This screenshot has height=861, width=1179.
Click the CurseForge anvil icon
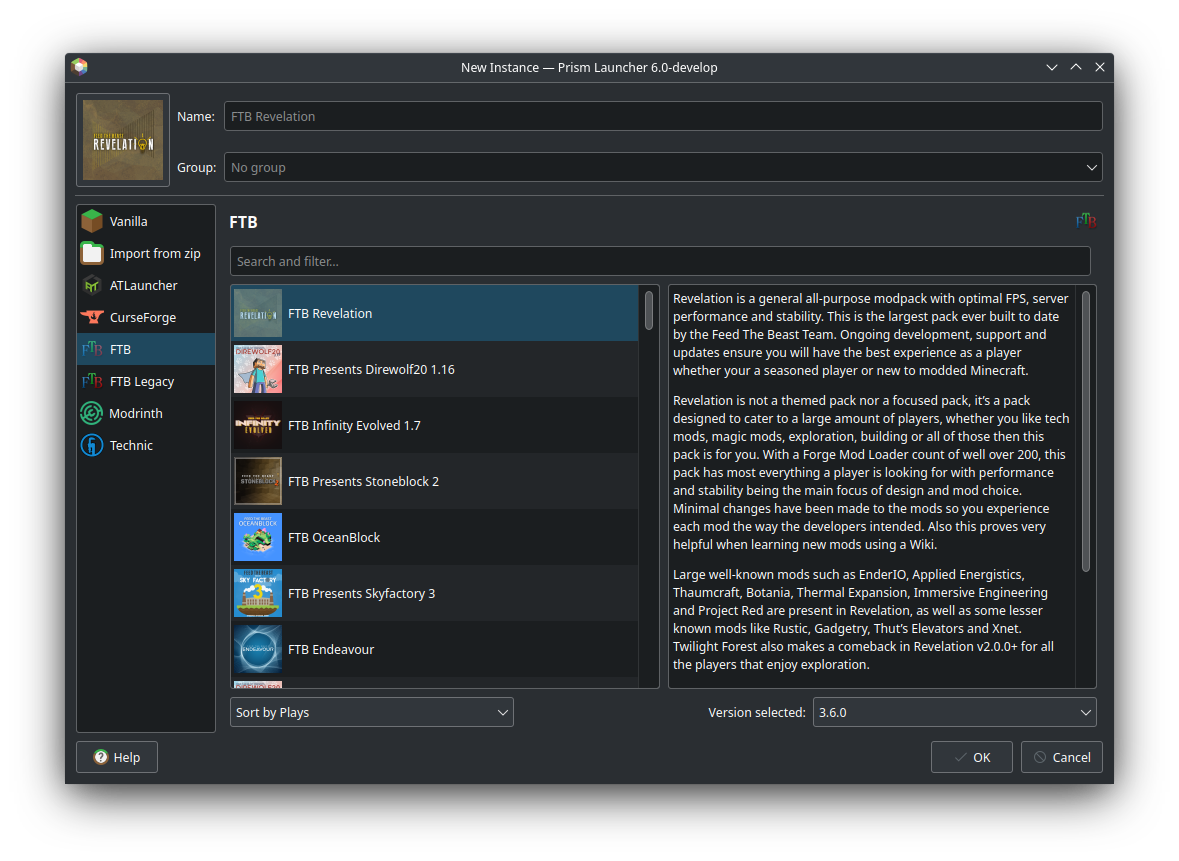pyautogui.click(x=92, y=317)
